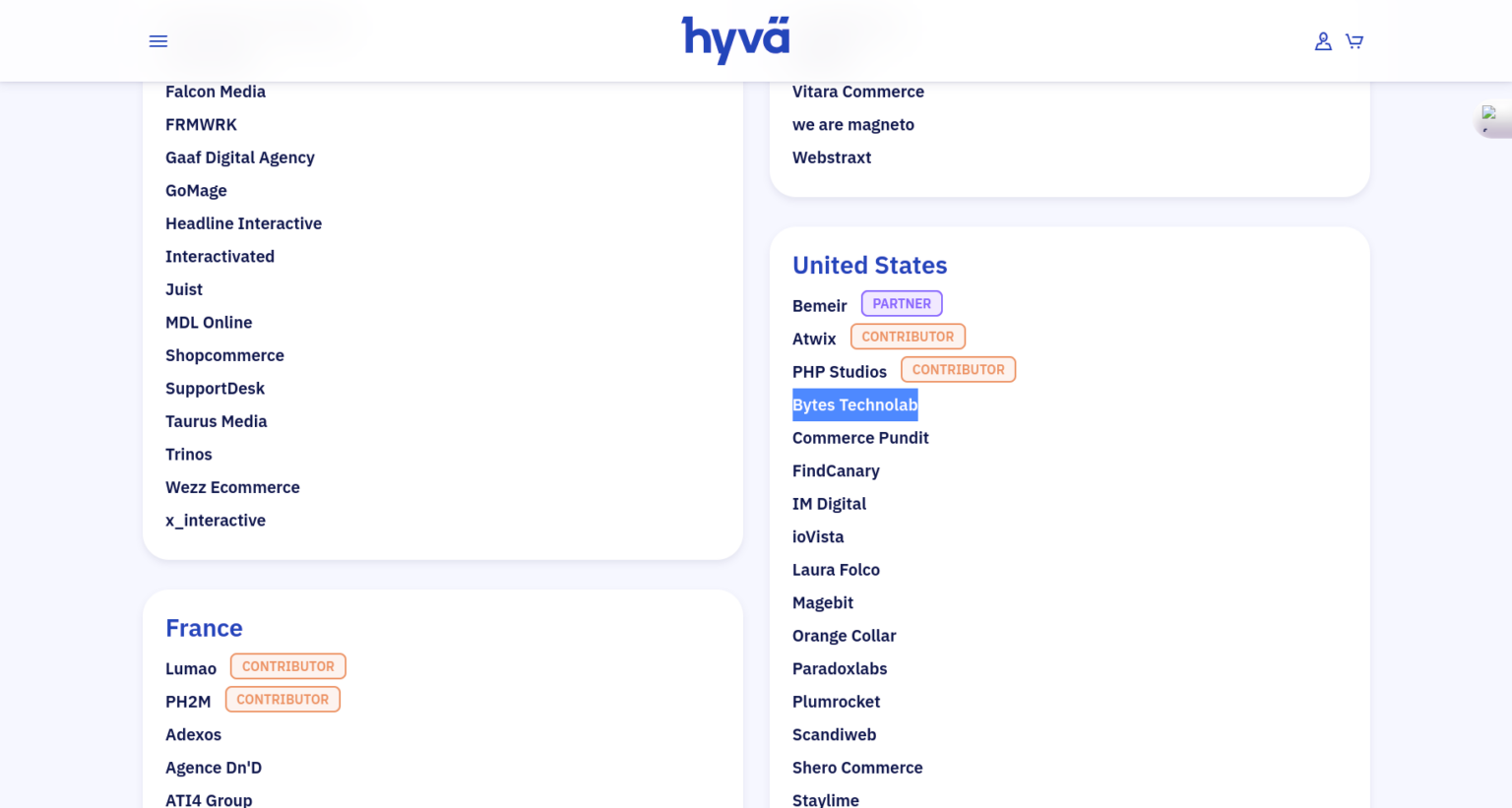Open the customer account icon
1512x808 pixels.
coord(1323,40)
